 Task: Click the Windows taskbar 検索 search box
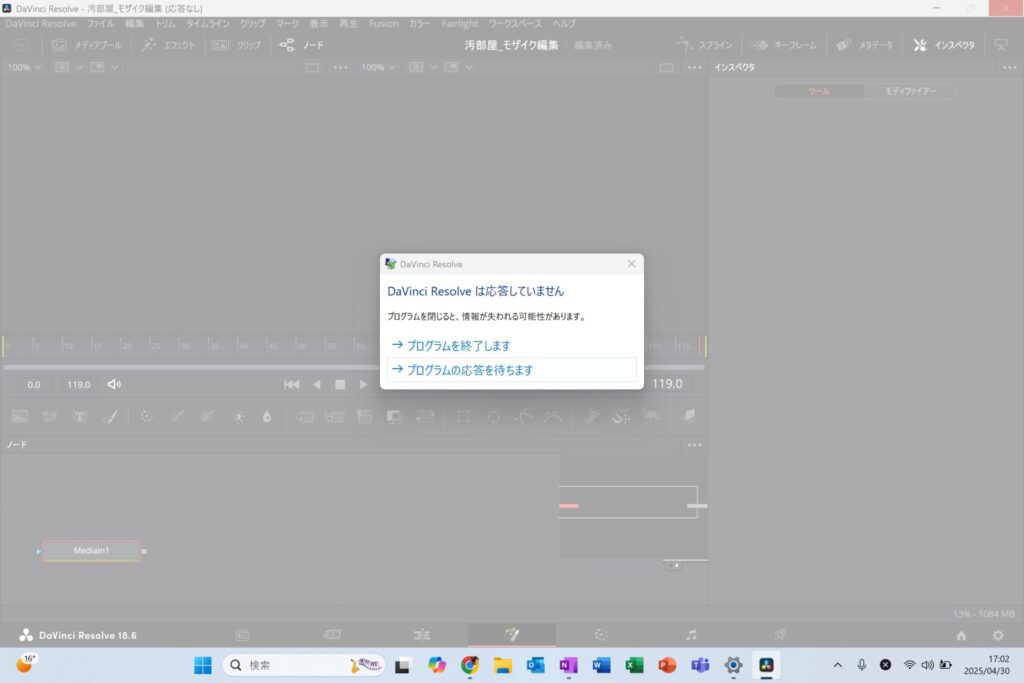tap(304, 665)
